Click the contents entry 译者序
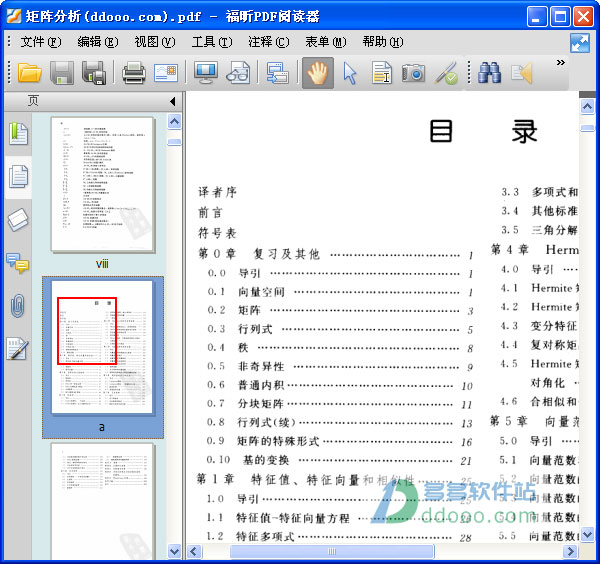The width and height of the screenshot is (600, 564). 217,192
